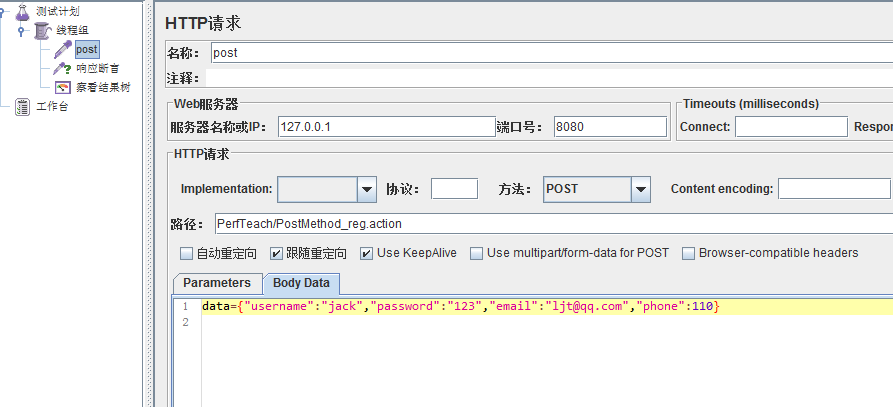Click the 名称 field containing post
The width and height of the screenshot is (893, 407).
pyautogui.click(x=551, y=53)
